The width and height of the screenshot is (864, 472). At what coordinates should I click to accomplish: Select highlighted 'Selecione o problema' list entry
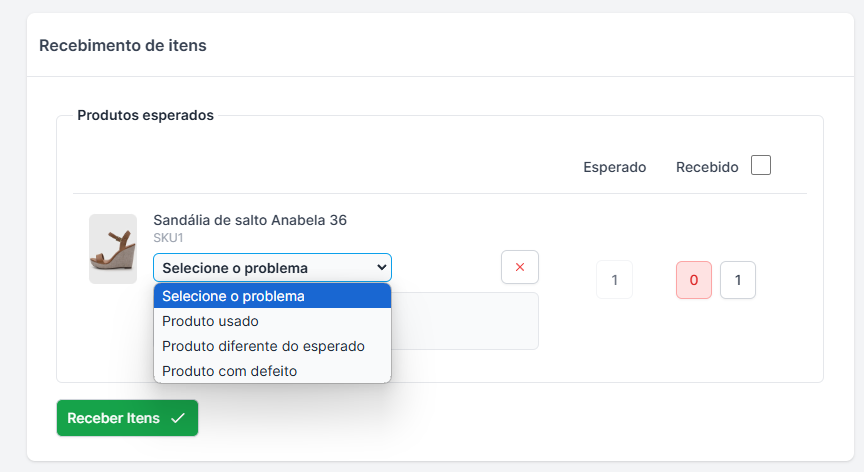point(272,296)
